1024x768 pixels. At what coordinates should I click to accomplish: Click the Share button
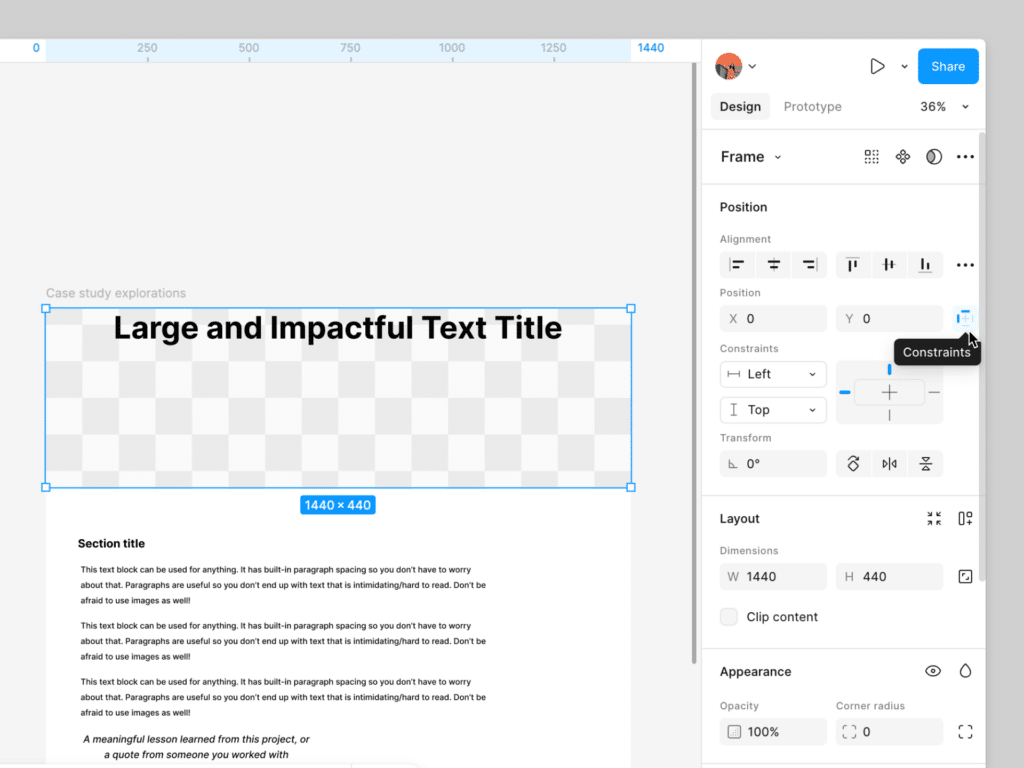tap(947, 66)
